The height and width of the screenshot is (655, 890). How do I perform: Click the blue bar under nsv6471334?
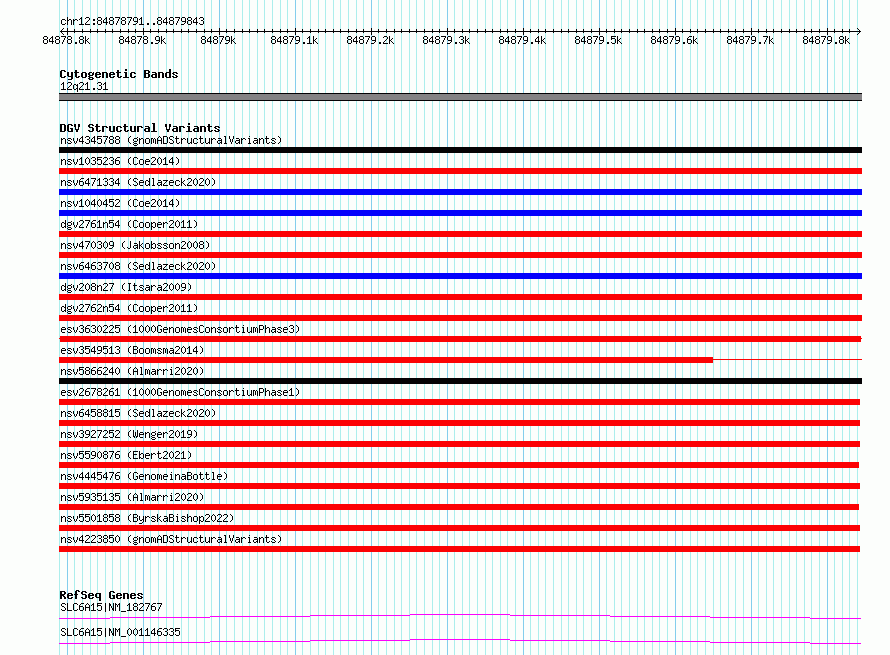[460, 192]
